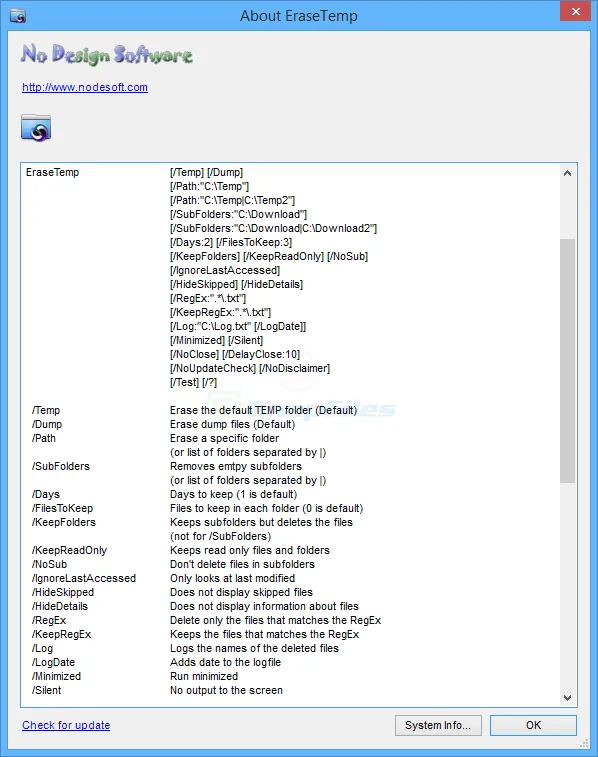
Task: Open the http://www.nodesoft.com link
Action: (85, 87)
